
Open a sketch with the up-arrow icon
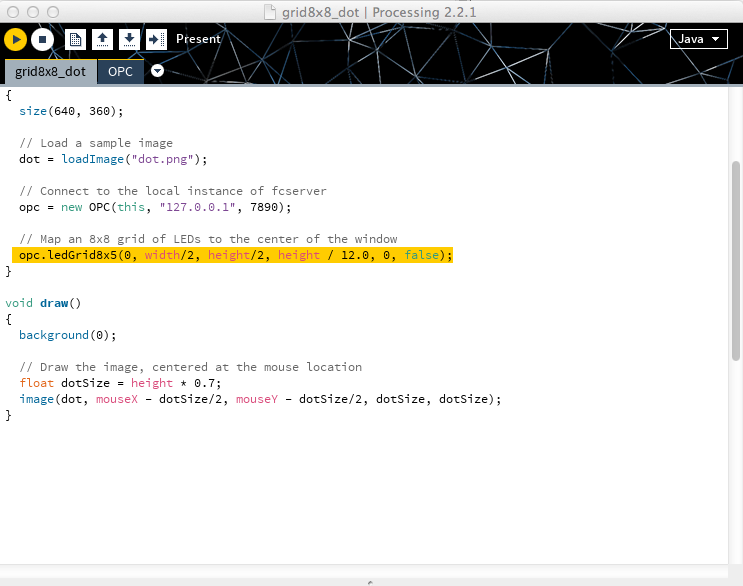pyautogui.click(x=102, y=39)
